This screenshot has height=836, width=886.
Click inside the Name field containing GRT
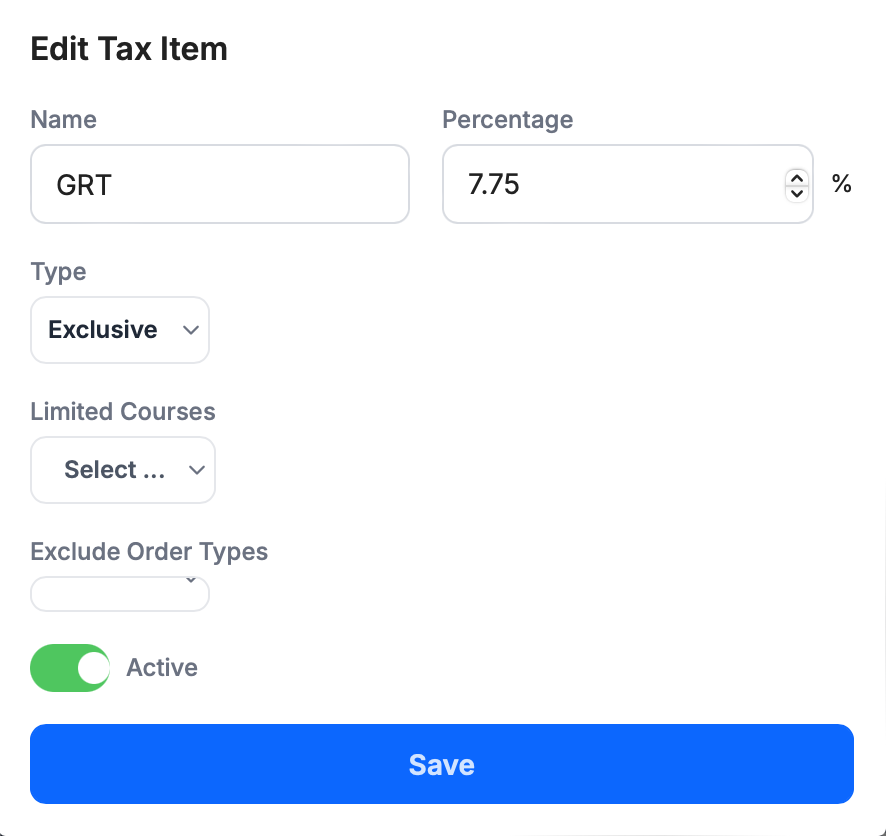click(x=220, y=184)
